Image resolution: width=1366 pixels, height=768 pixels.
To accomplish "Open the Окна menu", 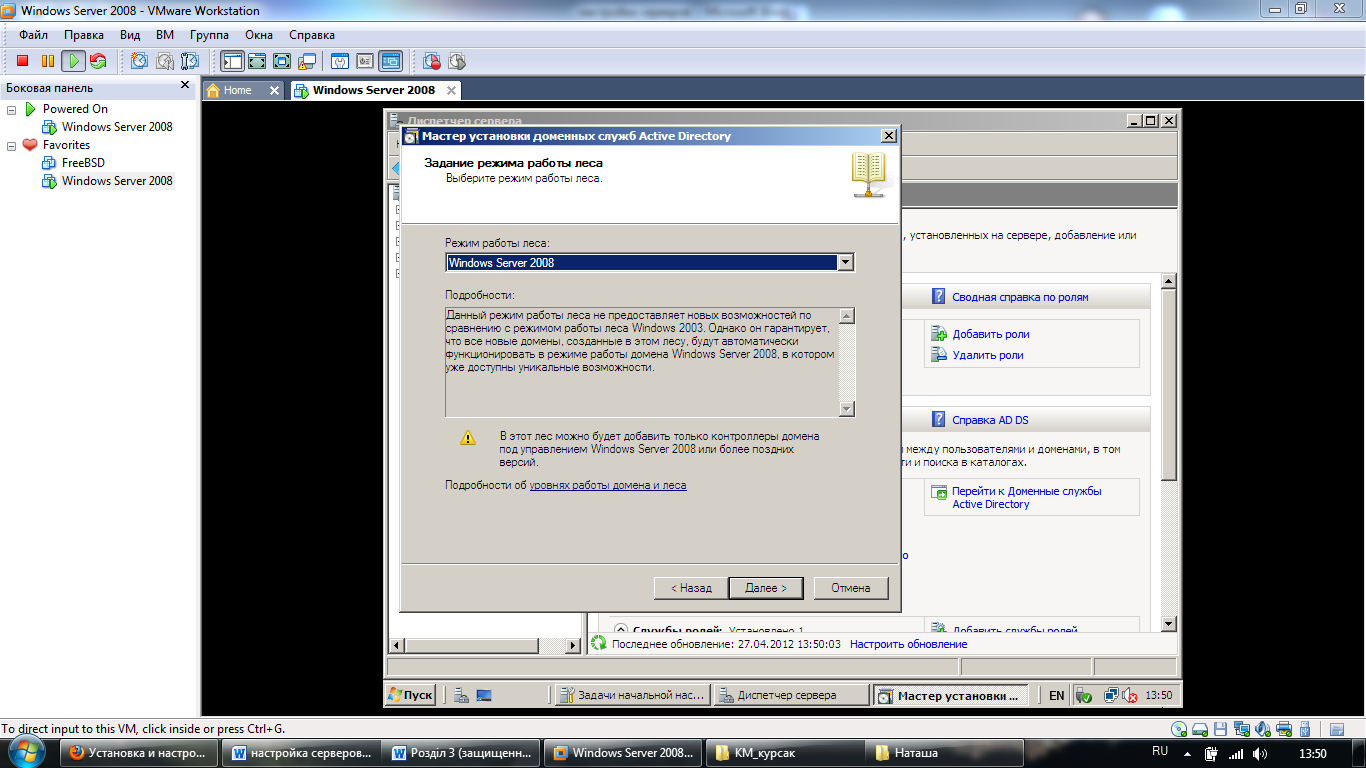I will [259, 35].
